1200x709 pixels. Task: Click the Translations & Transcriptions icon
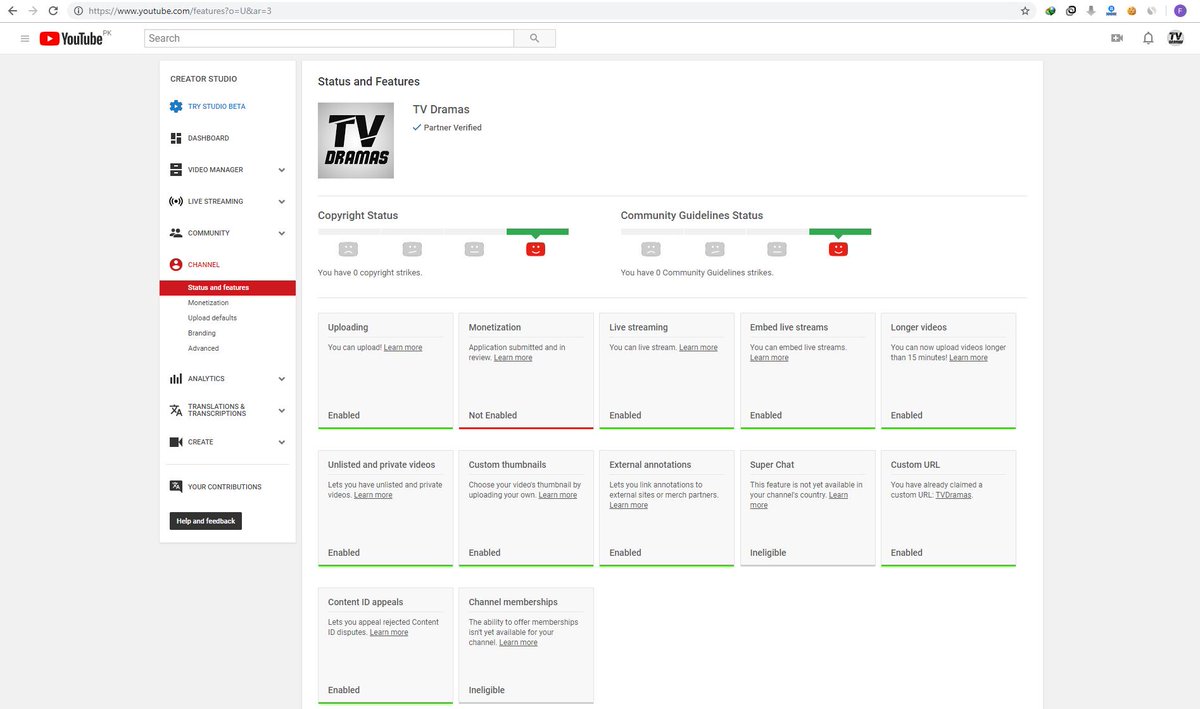(x=176, y=410)
